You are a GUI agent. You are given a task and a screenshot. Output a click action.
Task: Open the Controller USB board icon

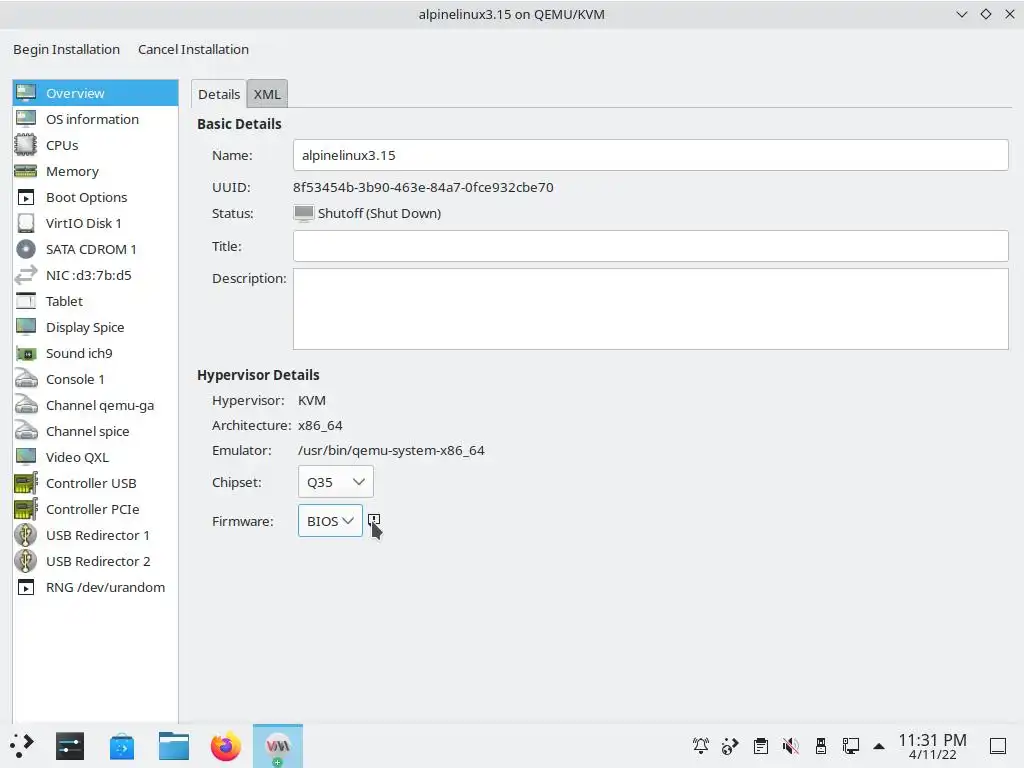(x=26, y=483)
